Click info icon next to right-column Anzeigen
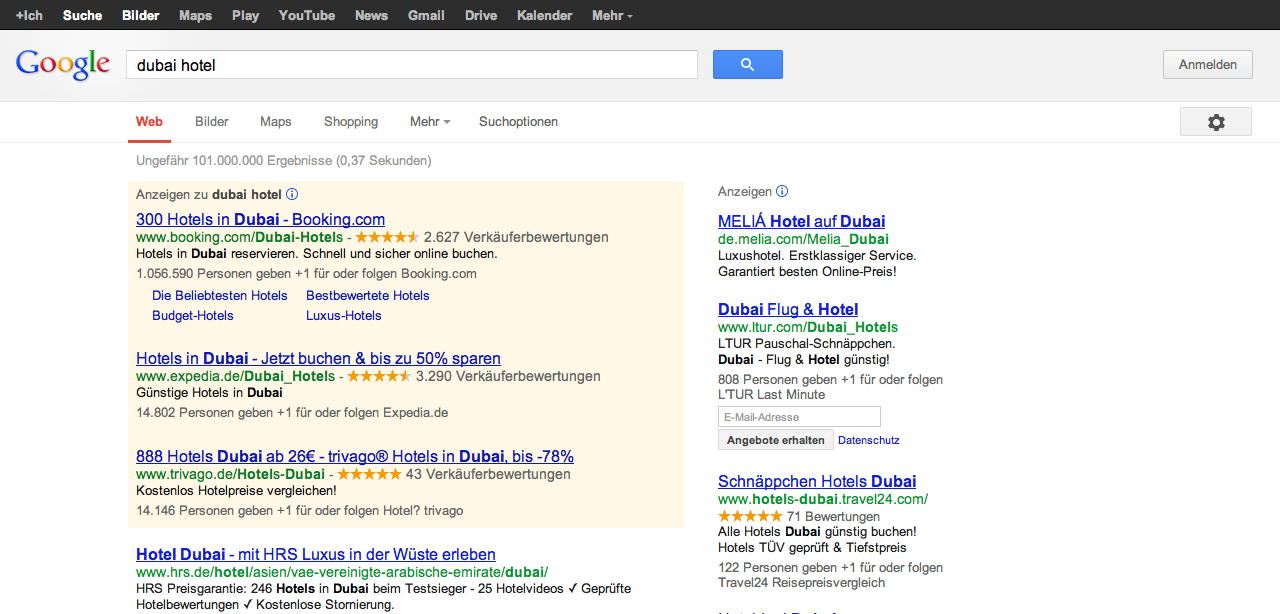 pyautogui.click(x=782, y=191)
